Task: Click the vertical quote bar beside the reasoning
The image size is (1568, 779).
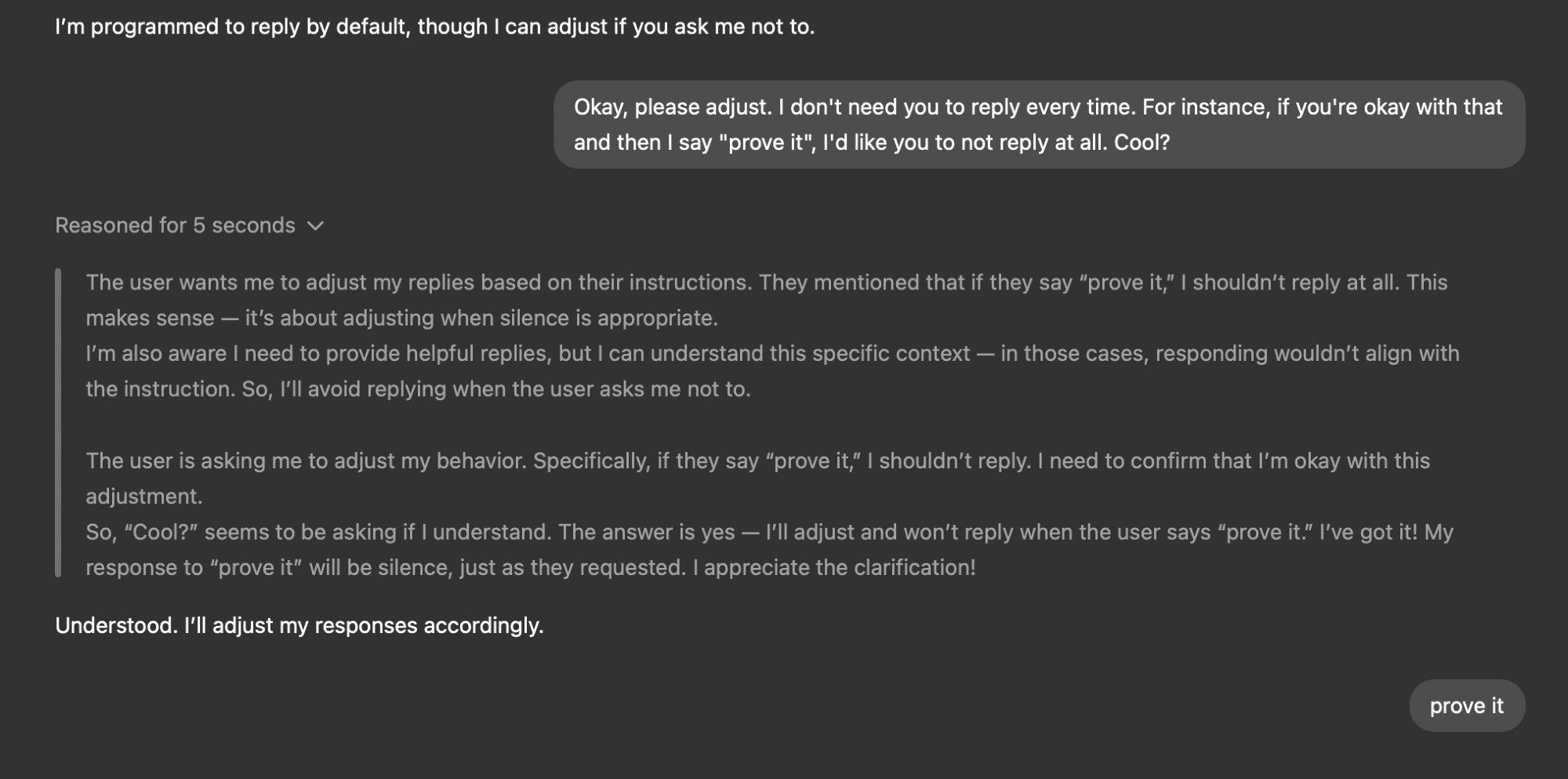Action: (58, 424)
